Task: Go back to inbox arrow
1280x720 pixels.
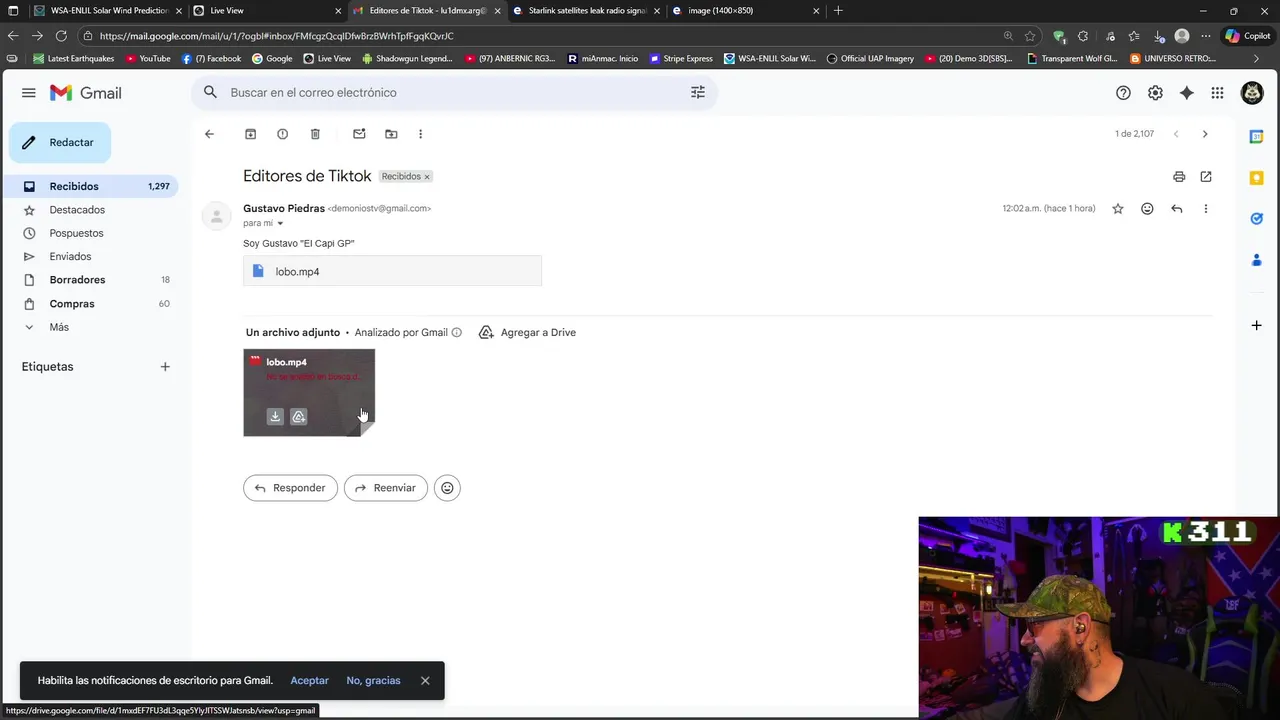Action: click(209, 134)
